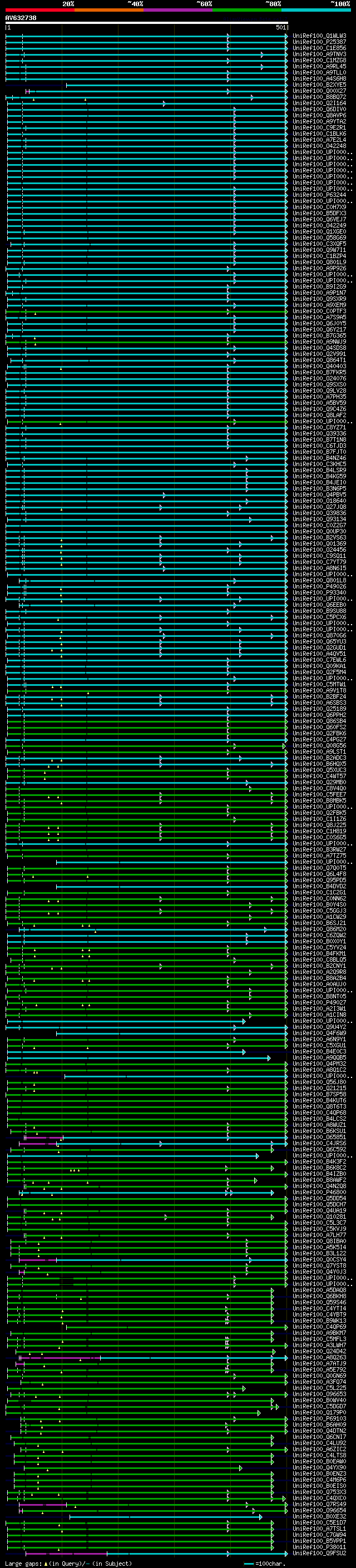Screen dimensions: 356x1568
Task: Select hit label UniRef100_A9LST1
Action: tap(319, 751)
